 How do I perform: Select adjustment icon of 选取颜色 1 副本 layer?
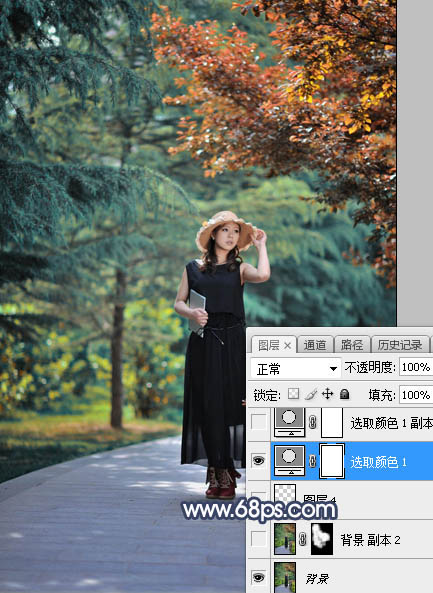[289, 422]
